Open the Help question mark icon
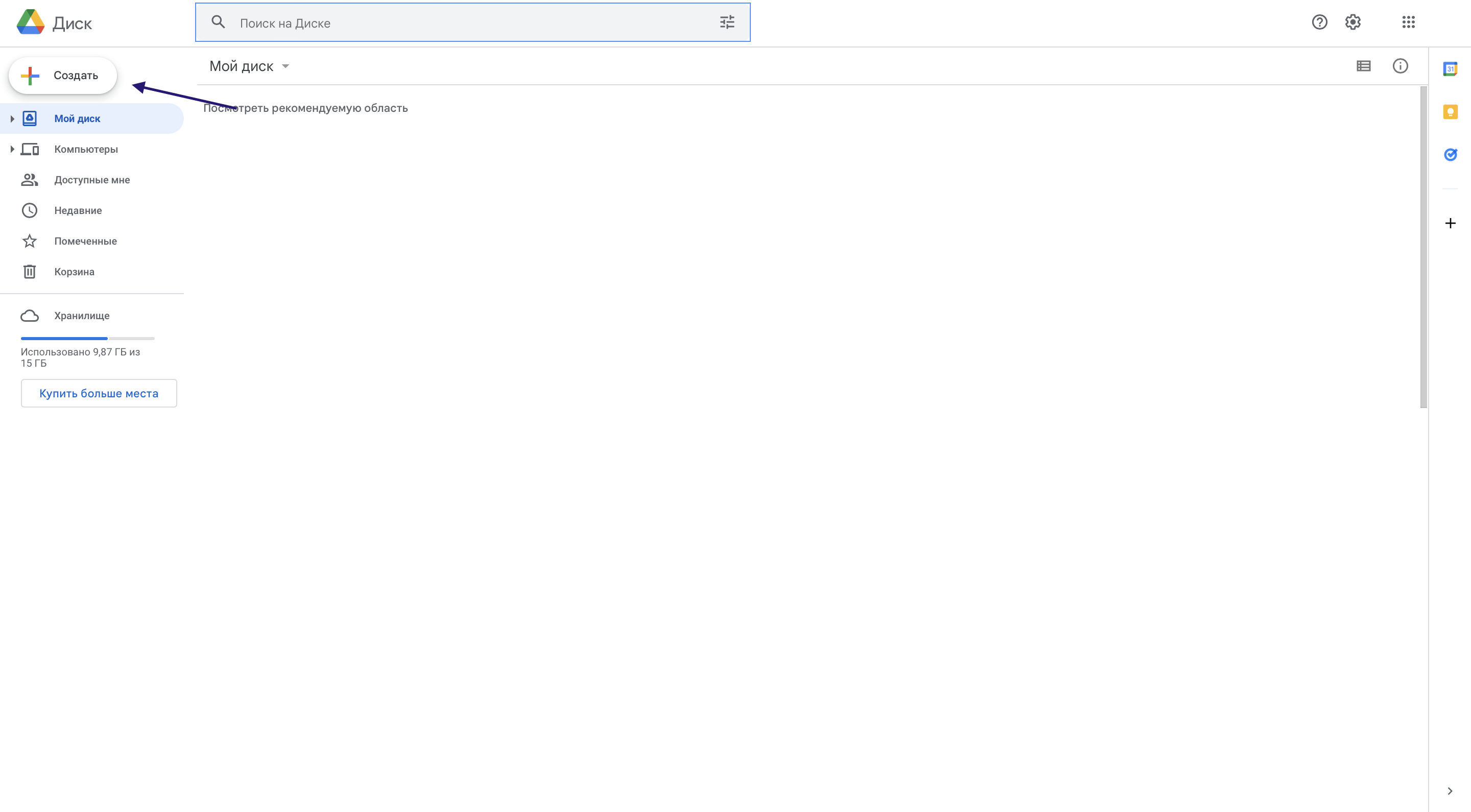This screenshot has width=1471, height=812. coord(1319,22)
